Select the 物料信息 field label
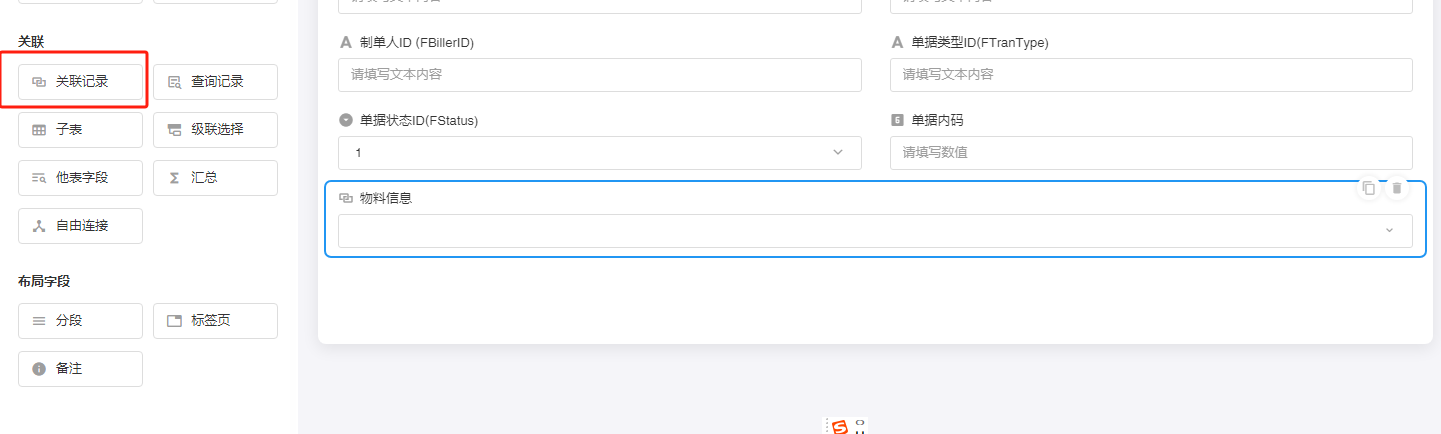Viewport: 1441px width, 434px height. tap(386, 198)
